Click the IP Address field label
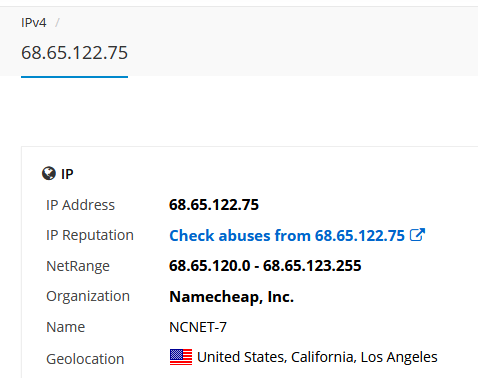Viewport: 478px width, 378px height. tap(80, 205)
